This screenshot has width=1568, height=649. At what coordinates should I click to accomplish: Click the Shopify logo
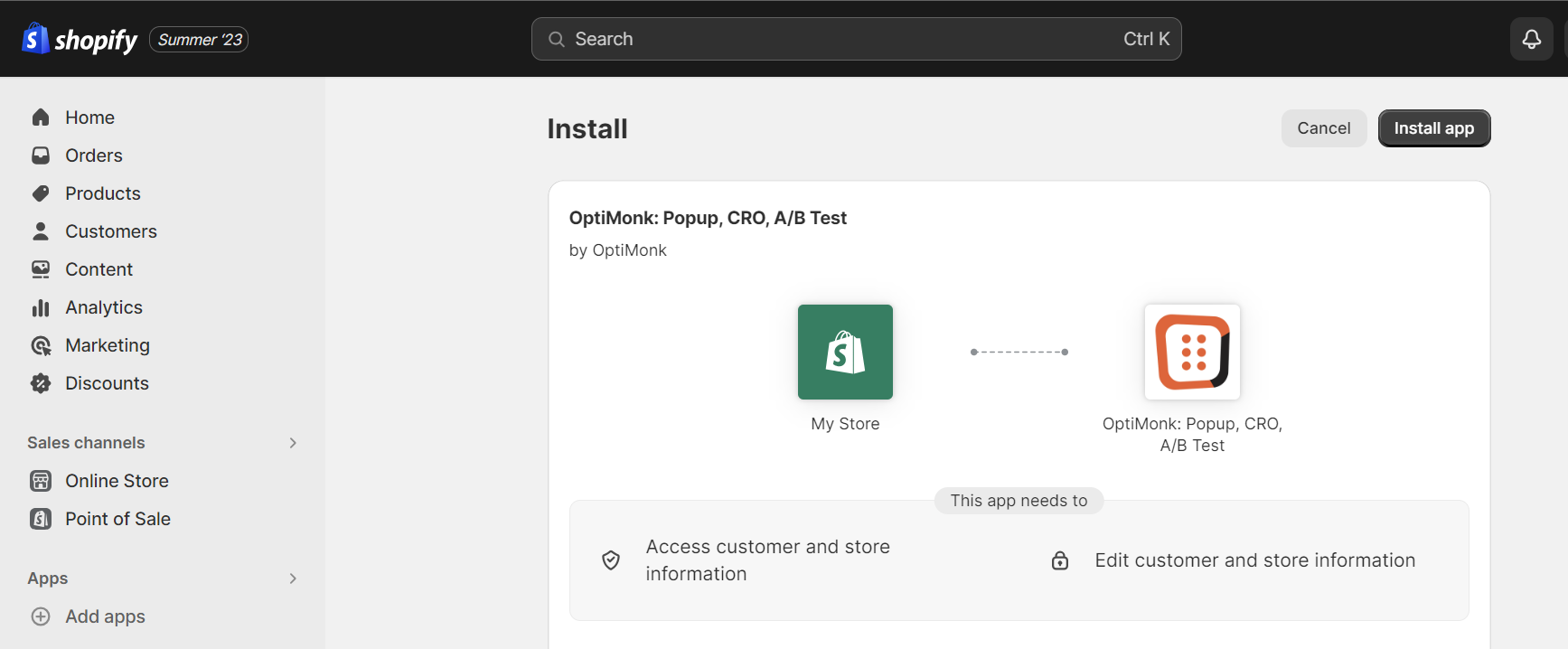tap(80, 39)
